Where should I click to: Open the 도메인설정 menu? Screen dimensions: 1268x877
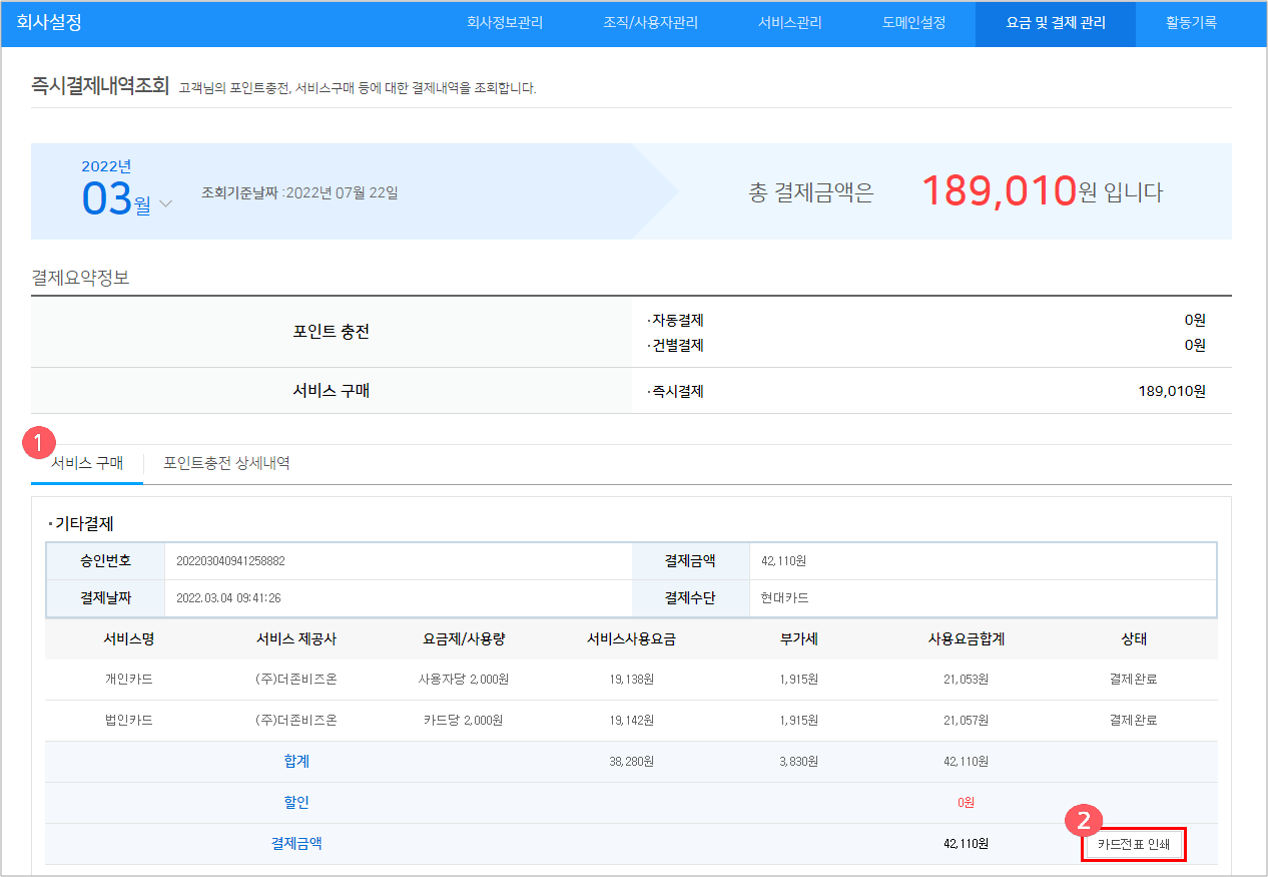[x=914, y=22]
